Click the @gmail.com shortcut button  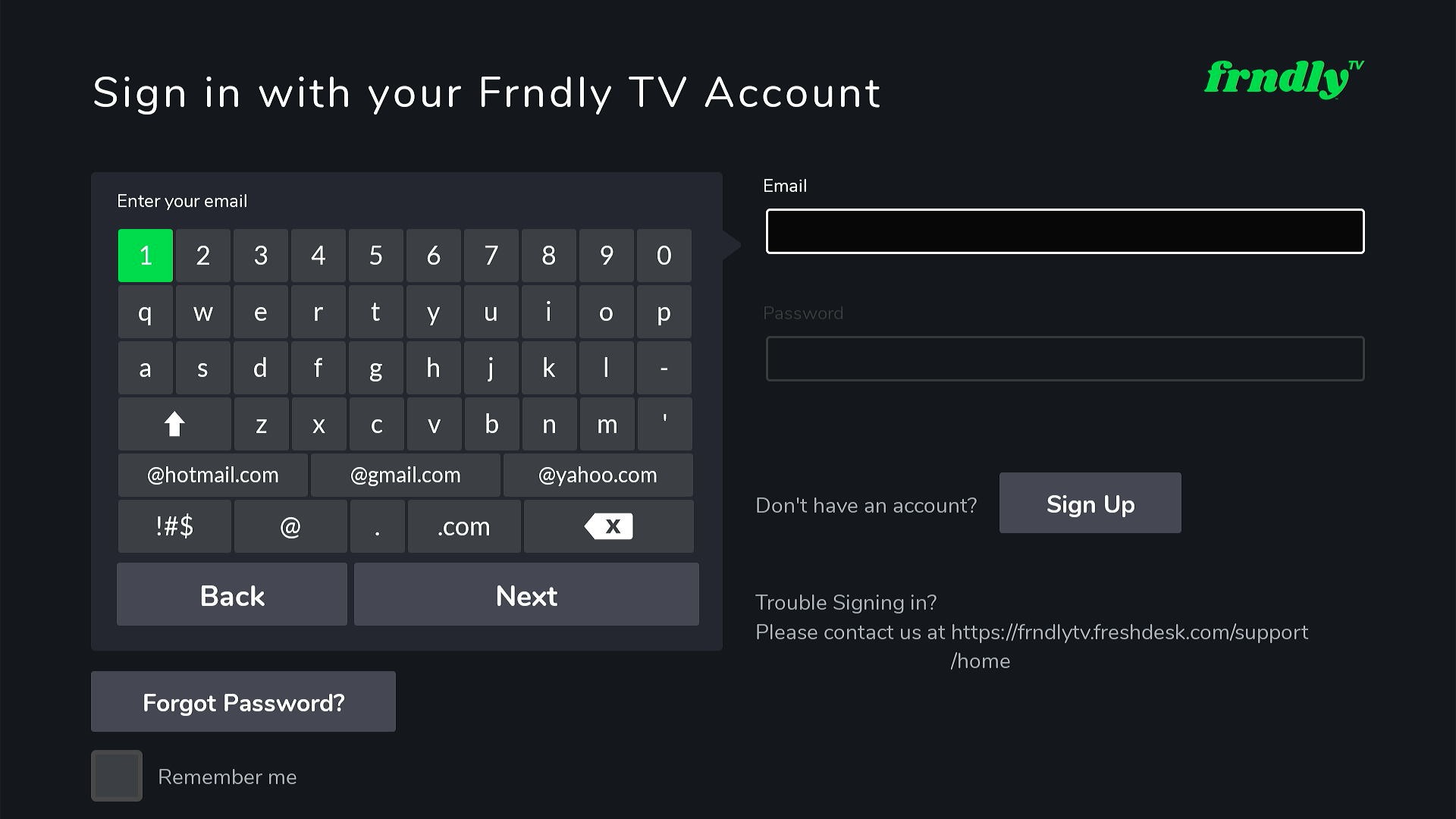[405, 474]
